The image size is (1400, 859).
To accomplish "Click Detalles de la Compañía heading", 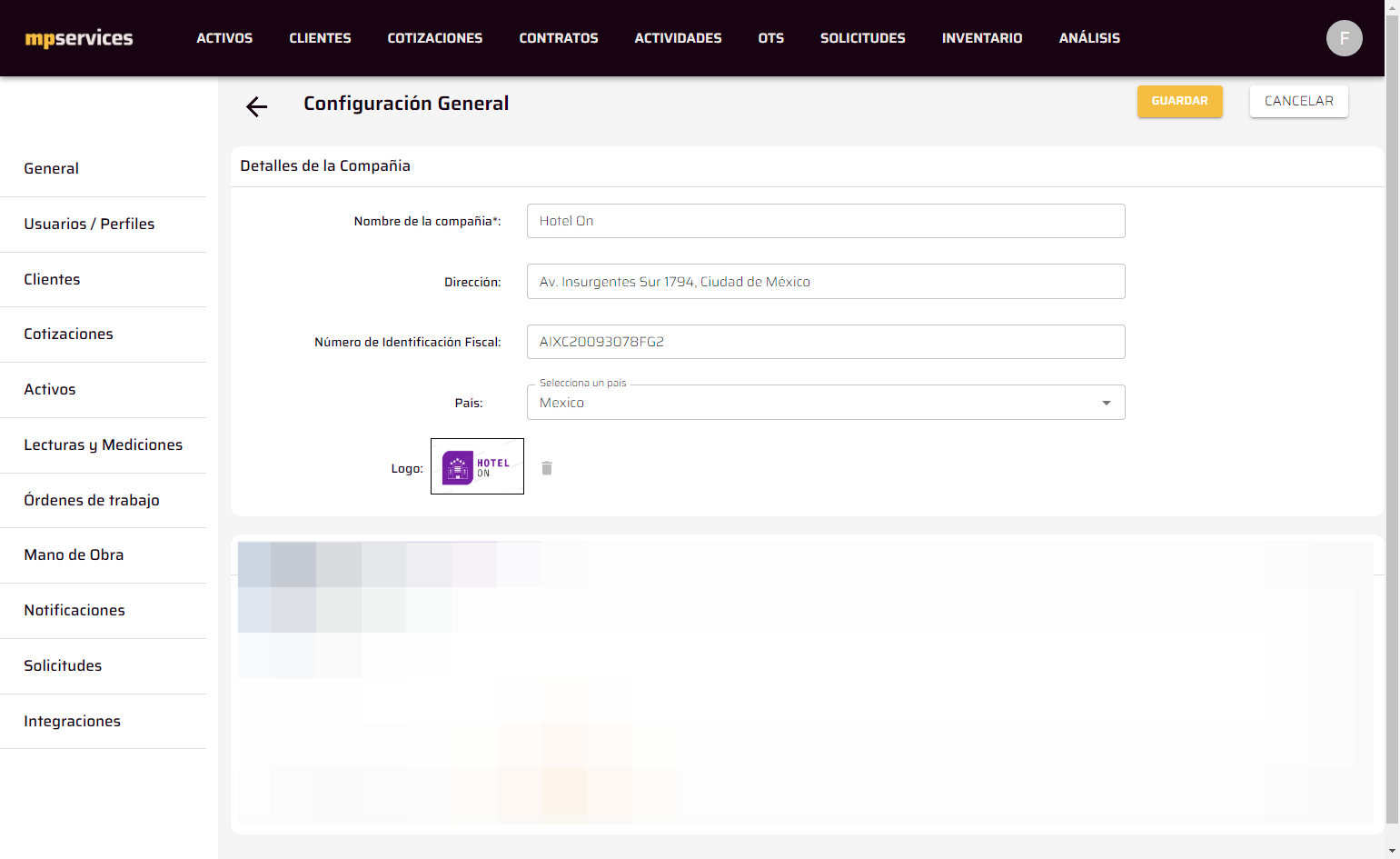I will click(x=325, y=166).
